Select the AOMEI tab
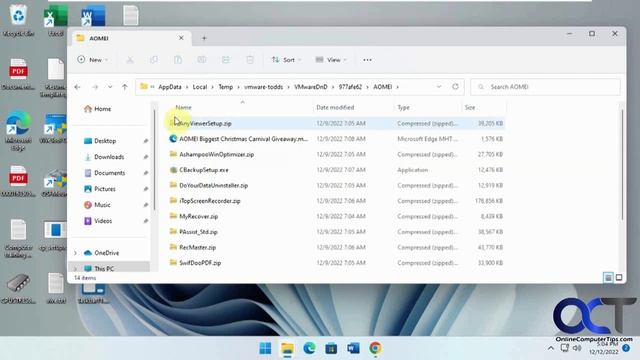 pyautogui.click(x=130, y=38)
